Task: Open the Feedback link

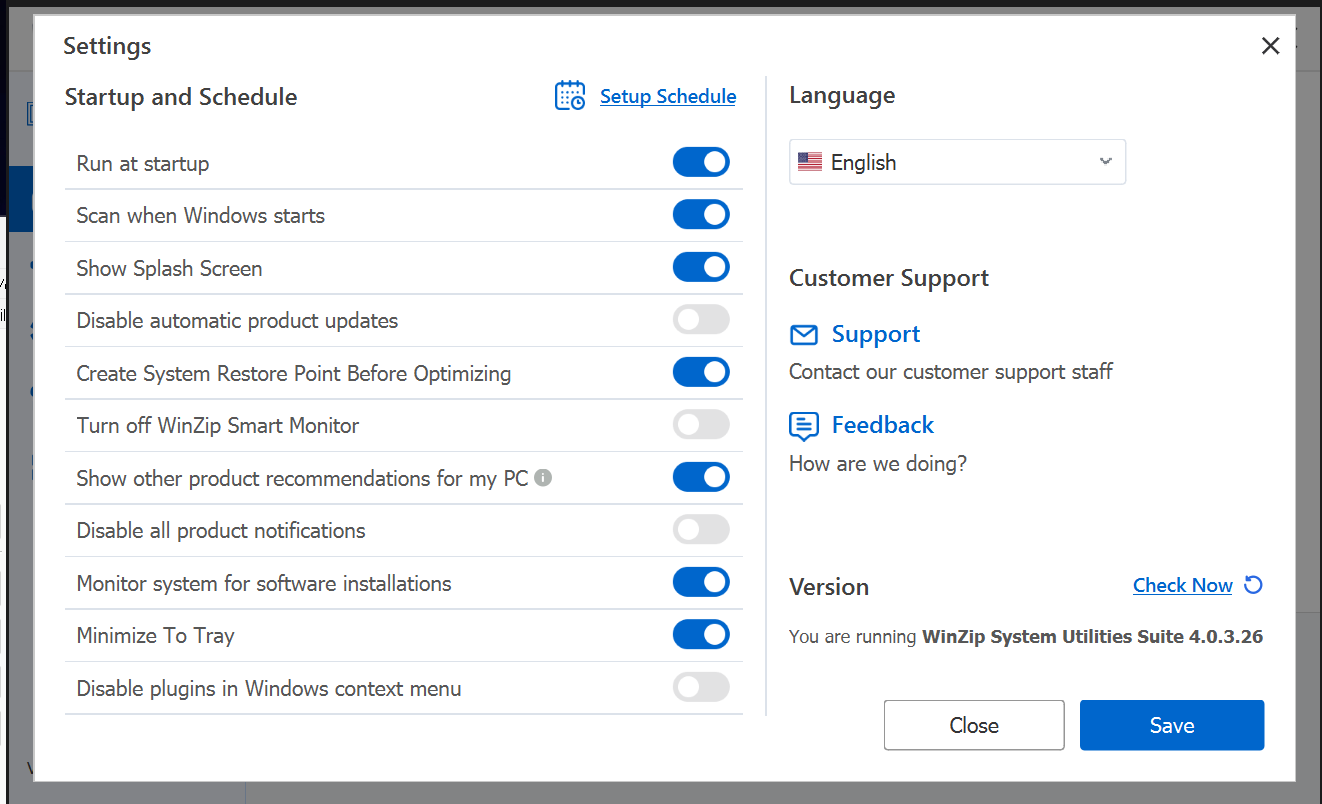Action: 883,425
